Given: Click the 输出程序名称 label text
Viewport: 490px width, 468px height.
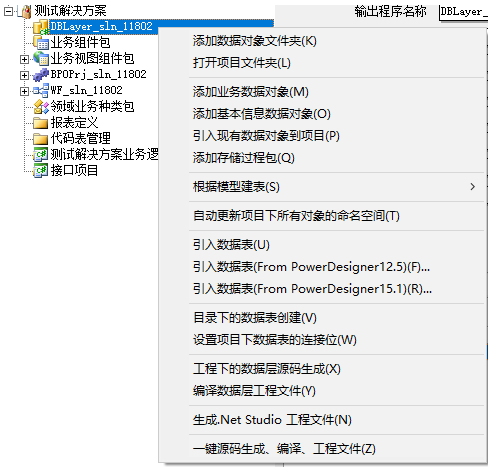Looking at the screenshot, I should (x=390, y=12).
